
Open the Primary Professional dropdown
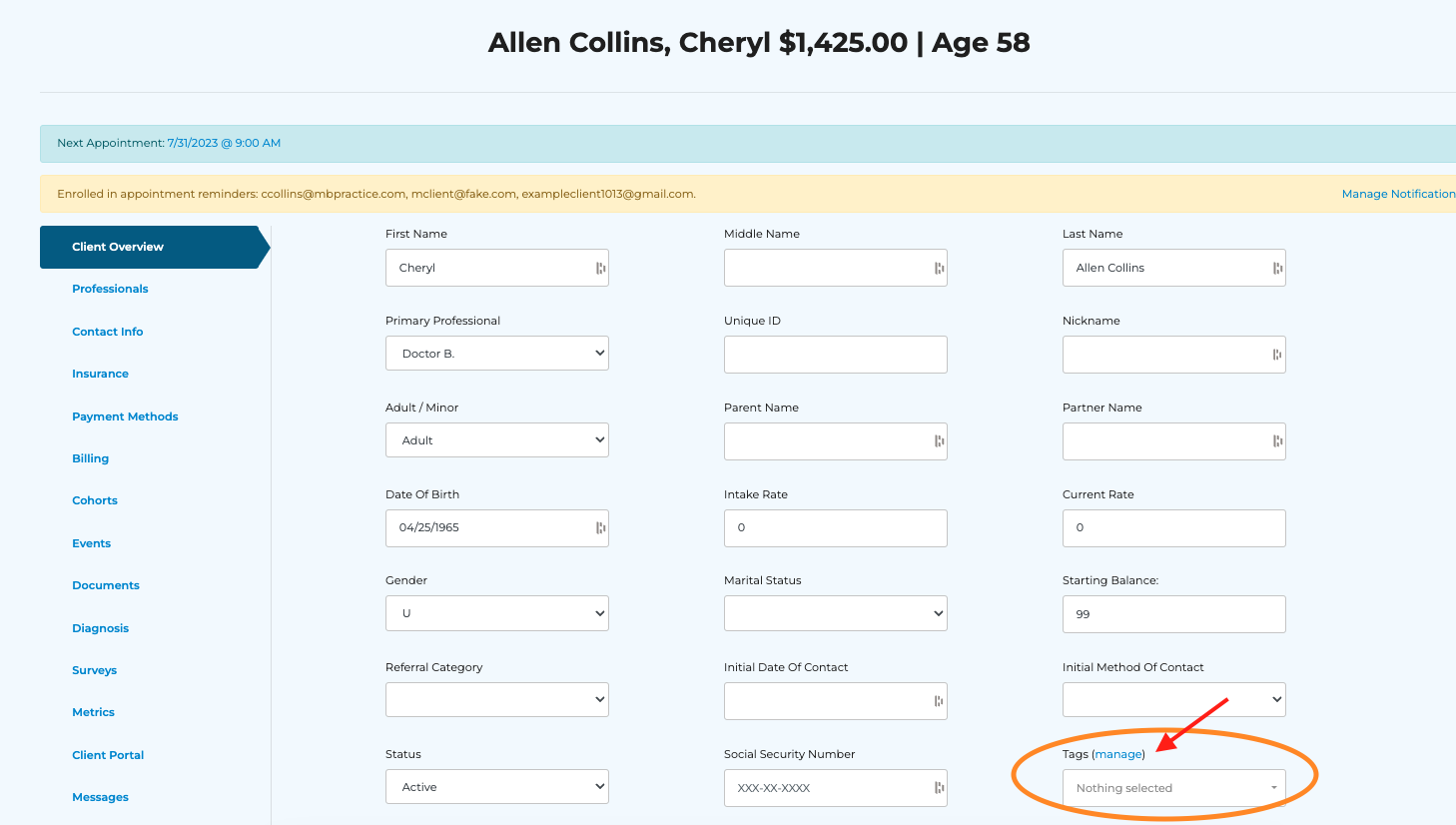point(497,354)
